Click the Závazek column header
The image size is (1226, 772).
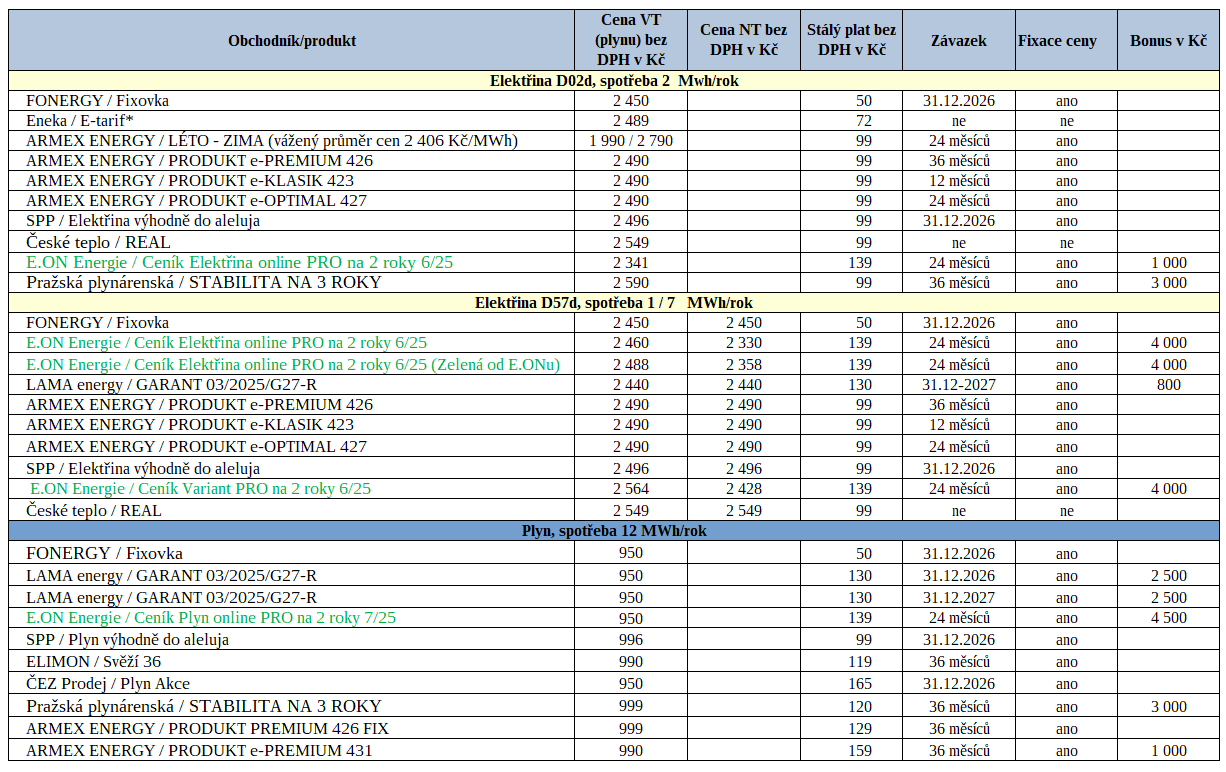[959, 41]
